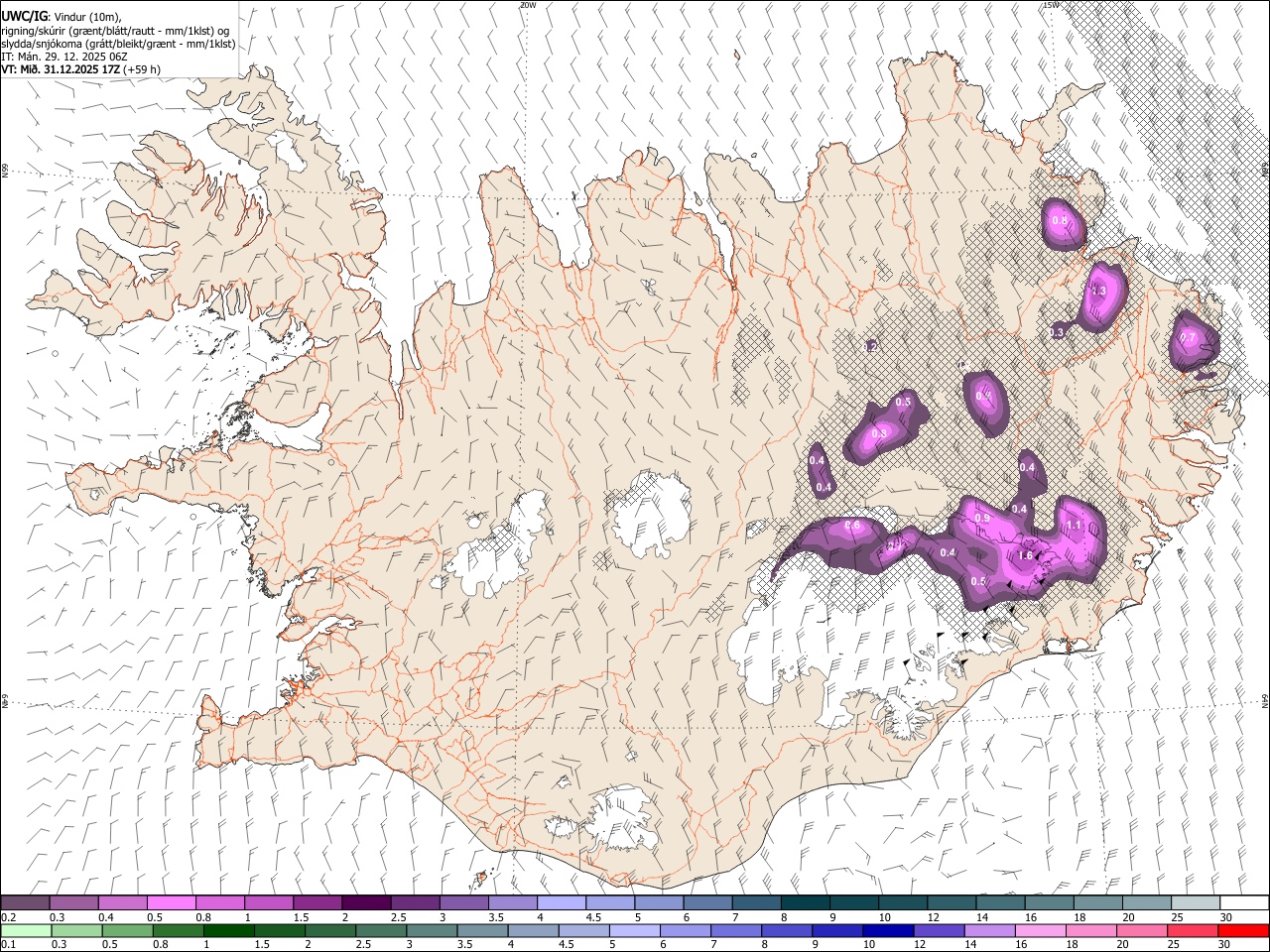Click the violet 12–14 swatch, bottom scale

pos(938,930)
